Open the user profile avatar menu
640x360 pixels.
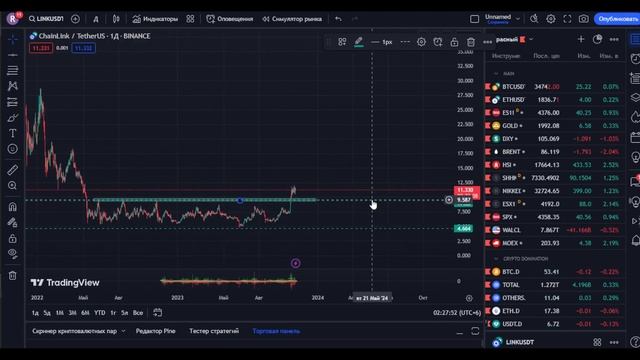pyautogui.click(x=13, y=19)
